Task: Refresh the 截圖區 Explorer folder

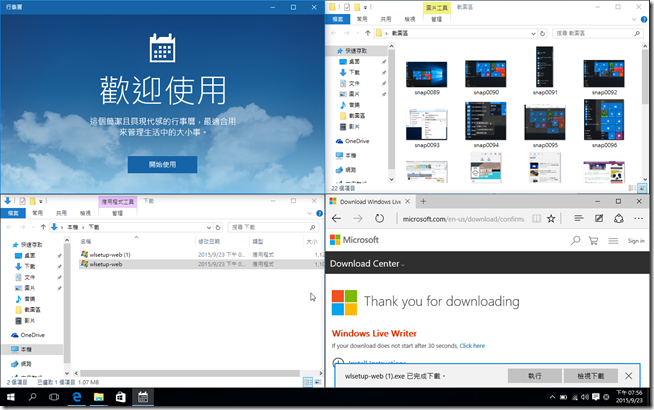Action: 542,33
